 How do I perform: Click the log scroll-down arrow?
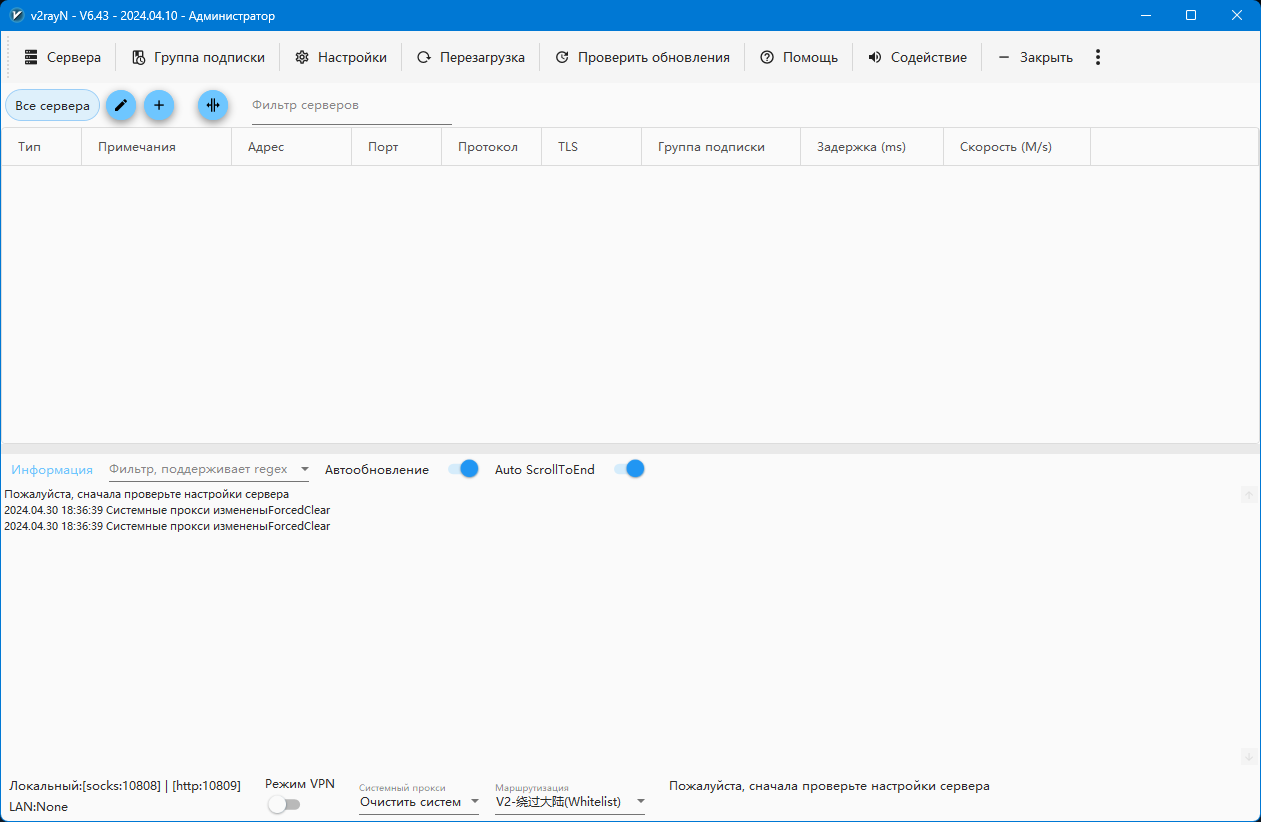(x=1248, y=757)
